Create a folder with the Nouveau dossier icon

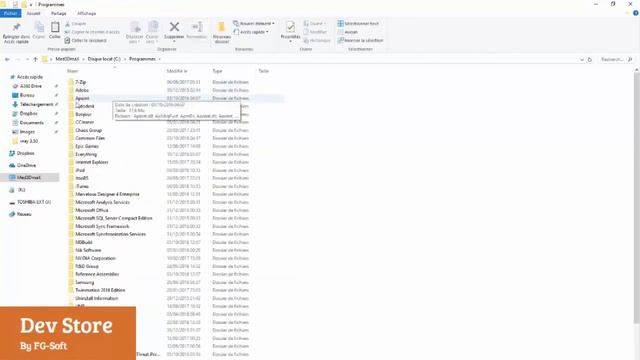[x=222, y=27]
